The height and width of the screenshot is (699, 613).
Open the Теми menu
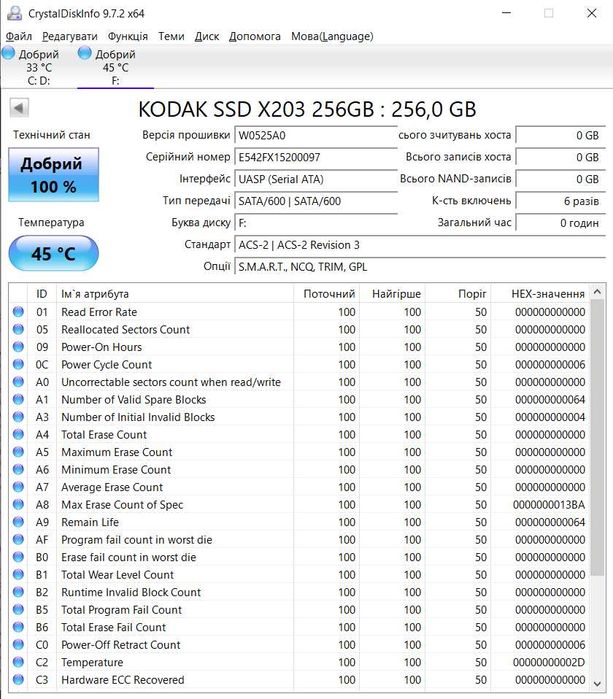pyautogui.click(x=171, y=36)
